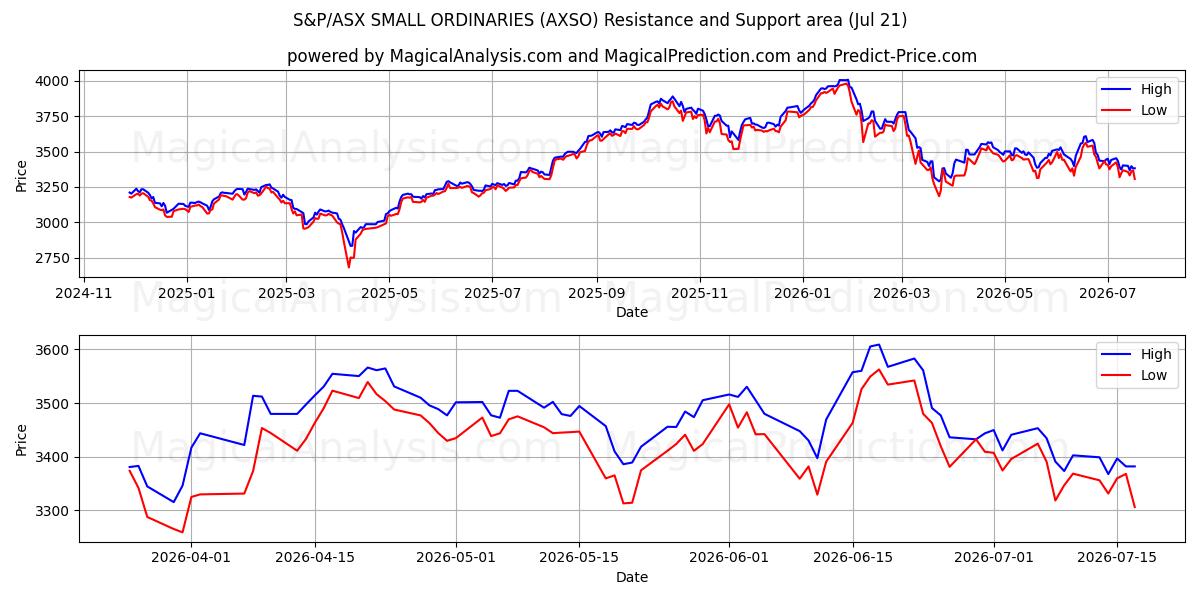
Task: Click the 2026-01 date tick
Action: pos(803,295)
